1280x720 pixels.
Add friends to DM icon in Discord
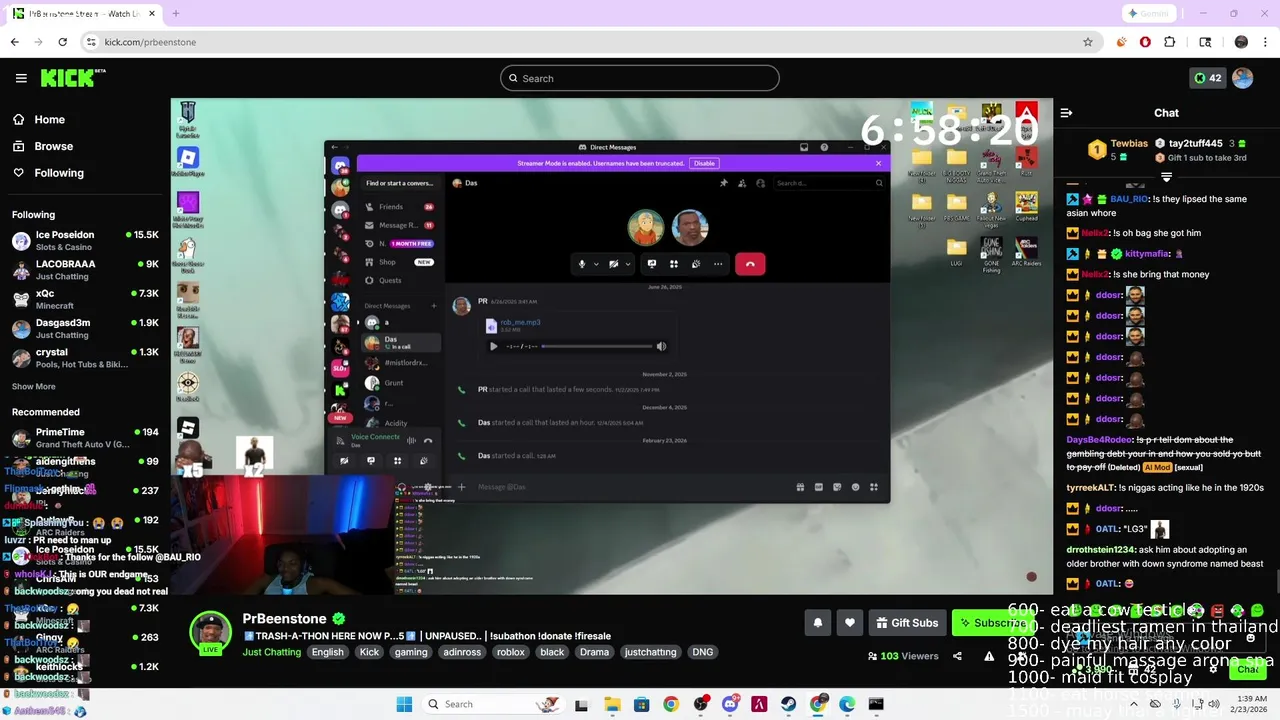(x=742, y=183)
